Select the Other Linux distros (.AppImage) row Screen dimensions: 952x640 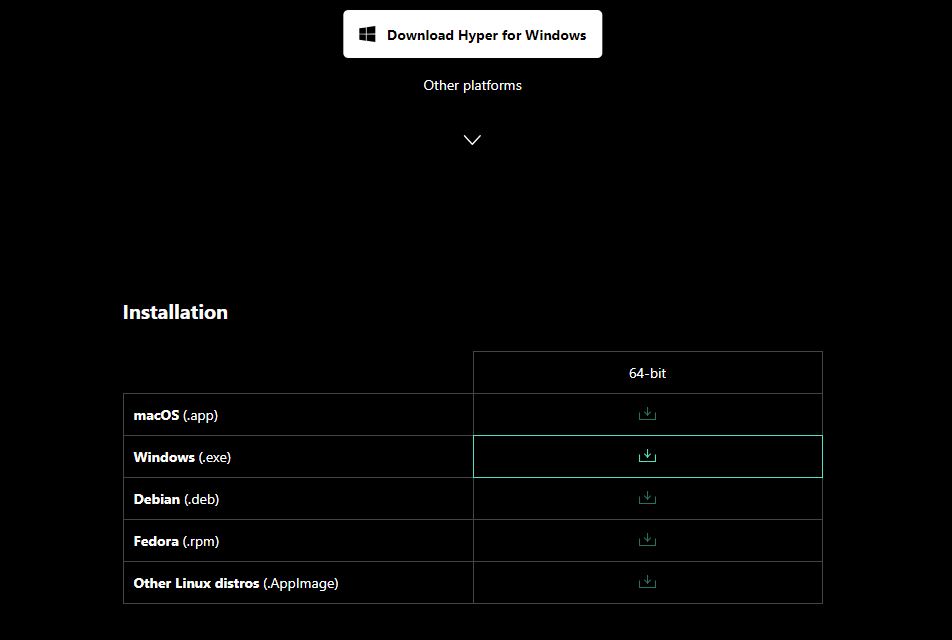[298, 582]
